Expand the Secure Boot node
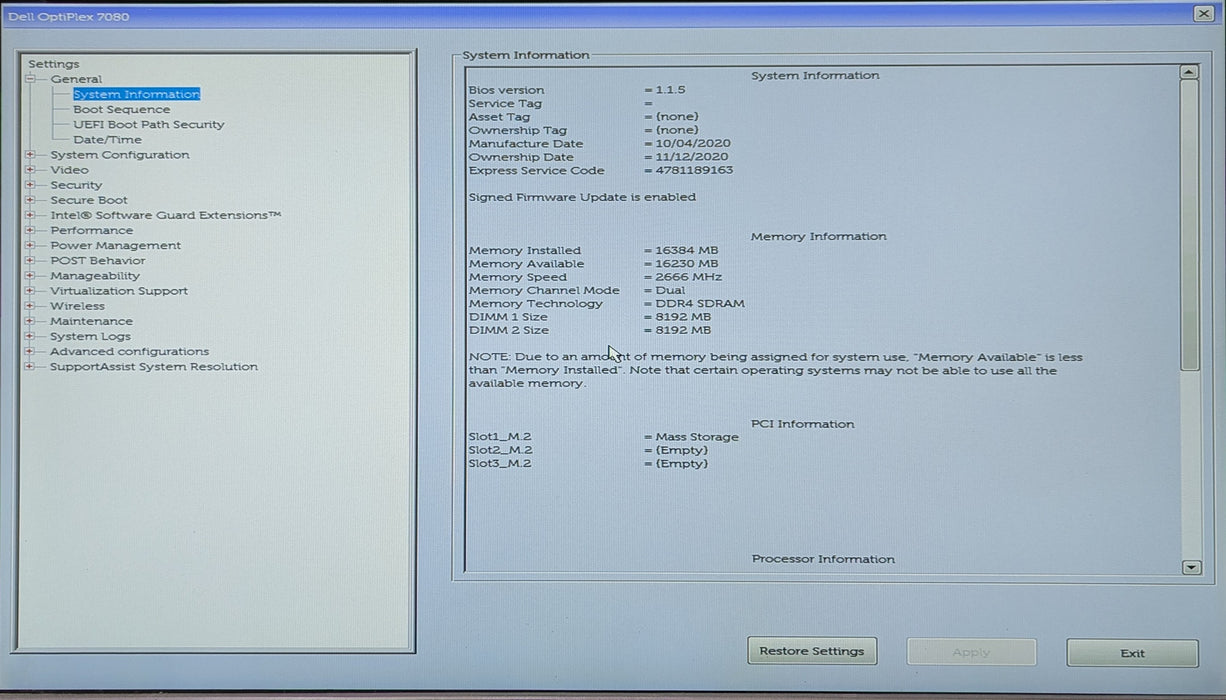 [x=30, y=200]
